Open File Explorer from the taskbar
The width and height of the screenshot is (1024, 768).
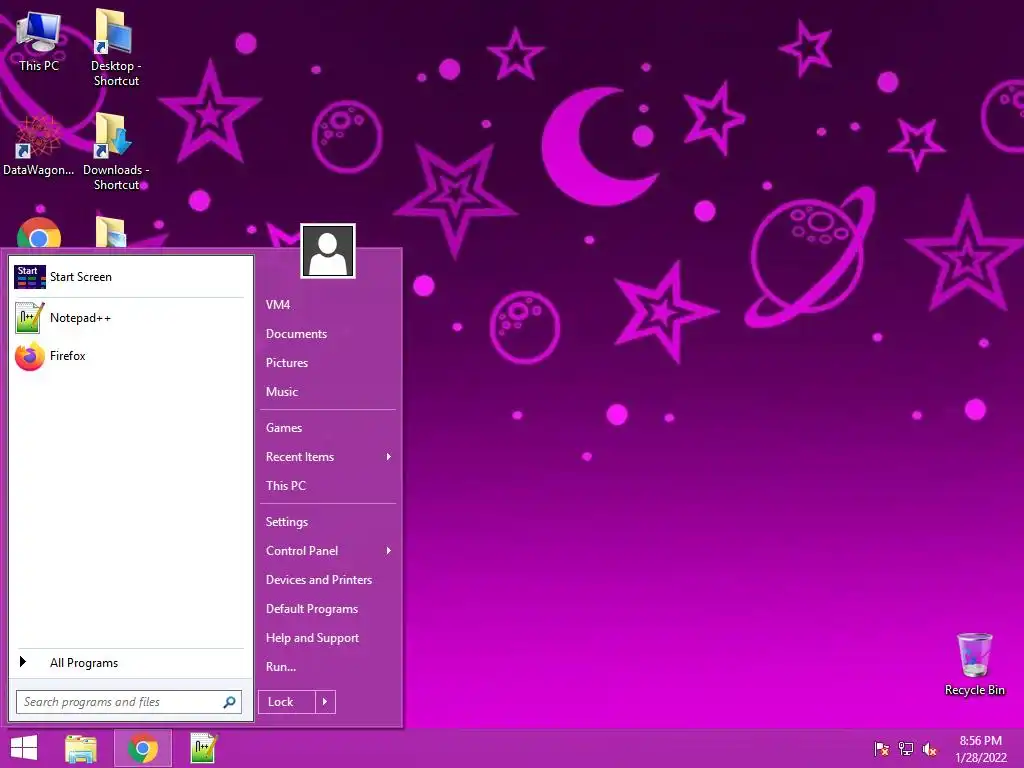click(x=81, y=748)
